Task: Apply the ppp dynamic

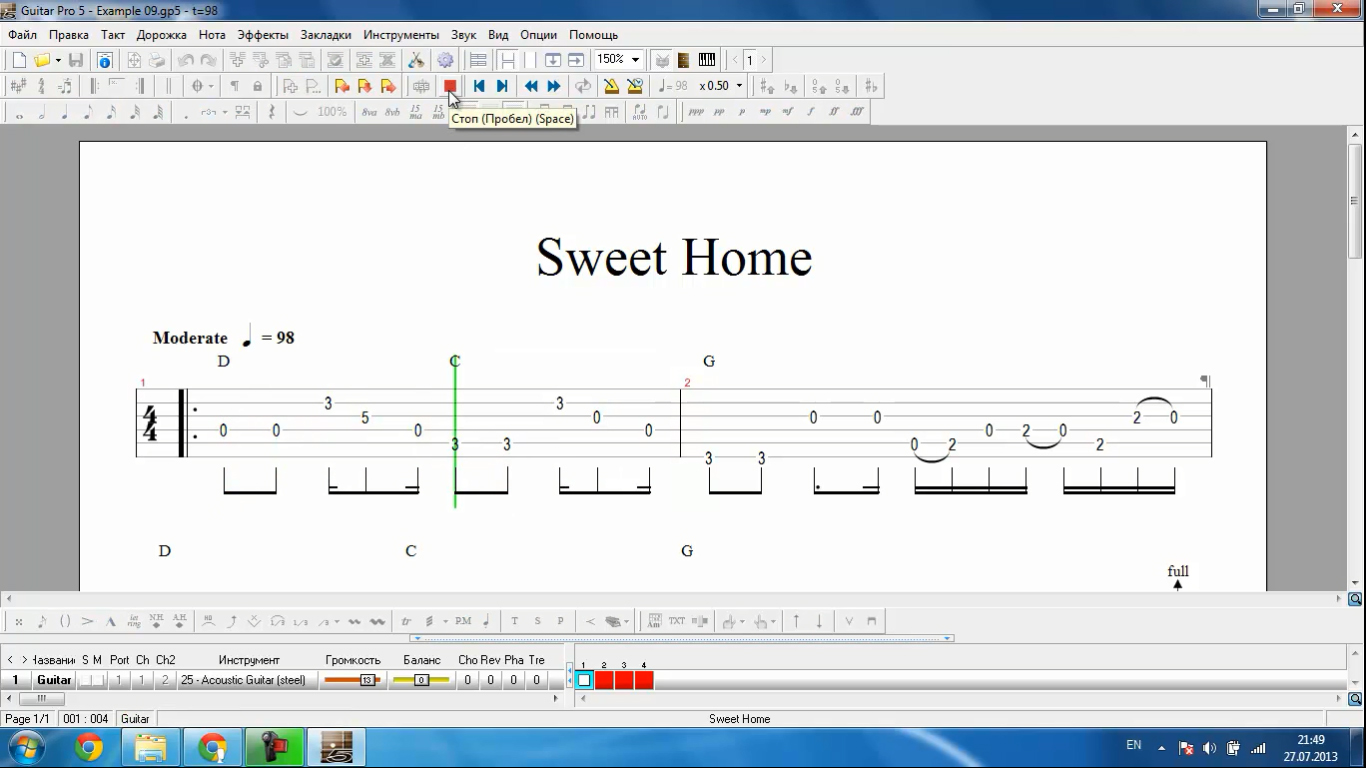Action: point(696,112)
